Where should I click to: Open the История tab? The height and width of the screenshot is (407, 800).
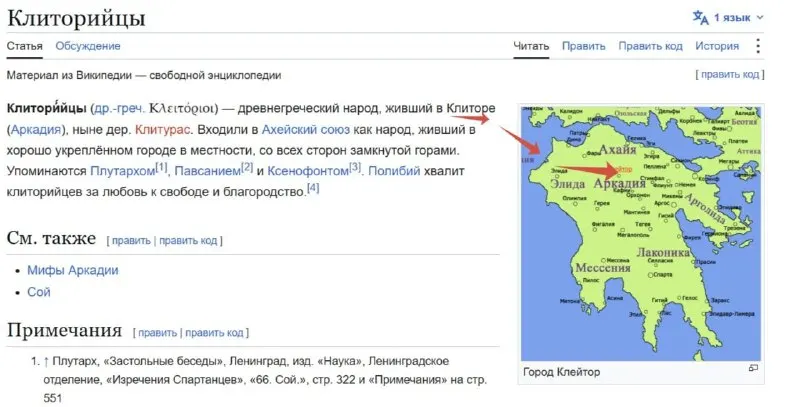point(717,46)
